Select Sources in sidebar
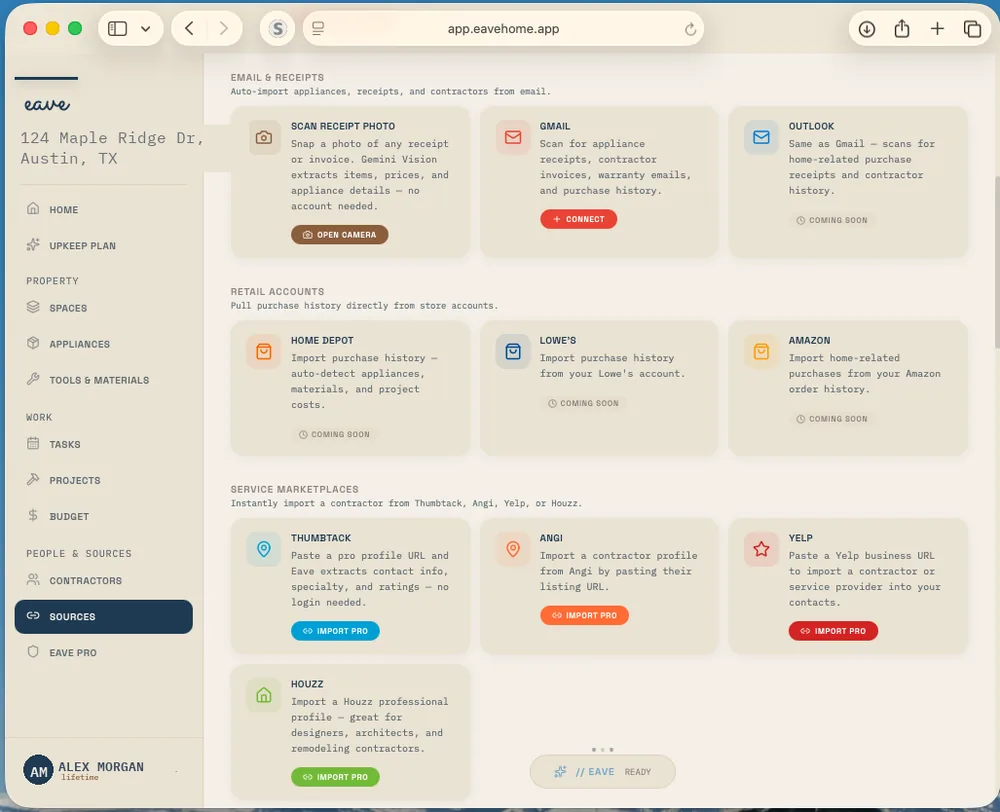 (x=103, y=617)
